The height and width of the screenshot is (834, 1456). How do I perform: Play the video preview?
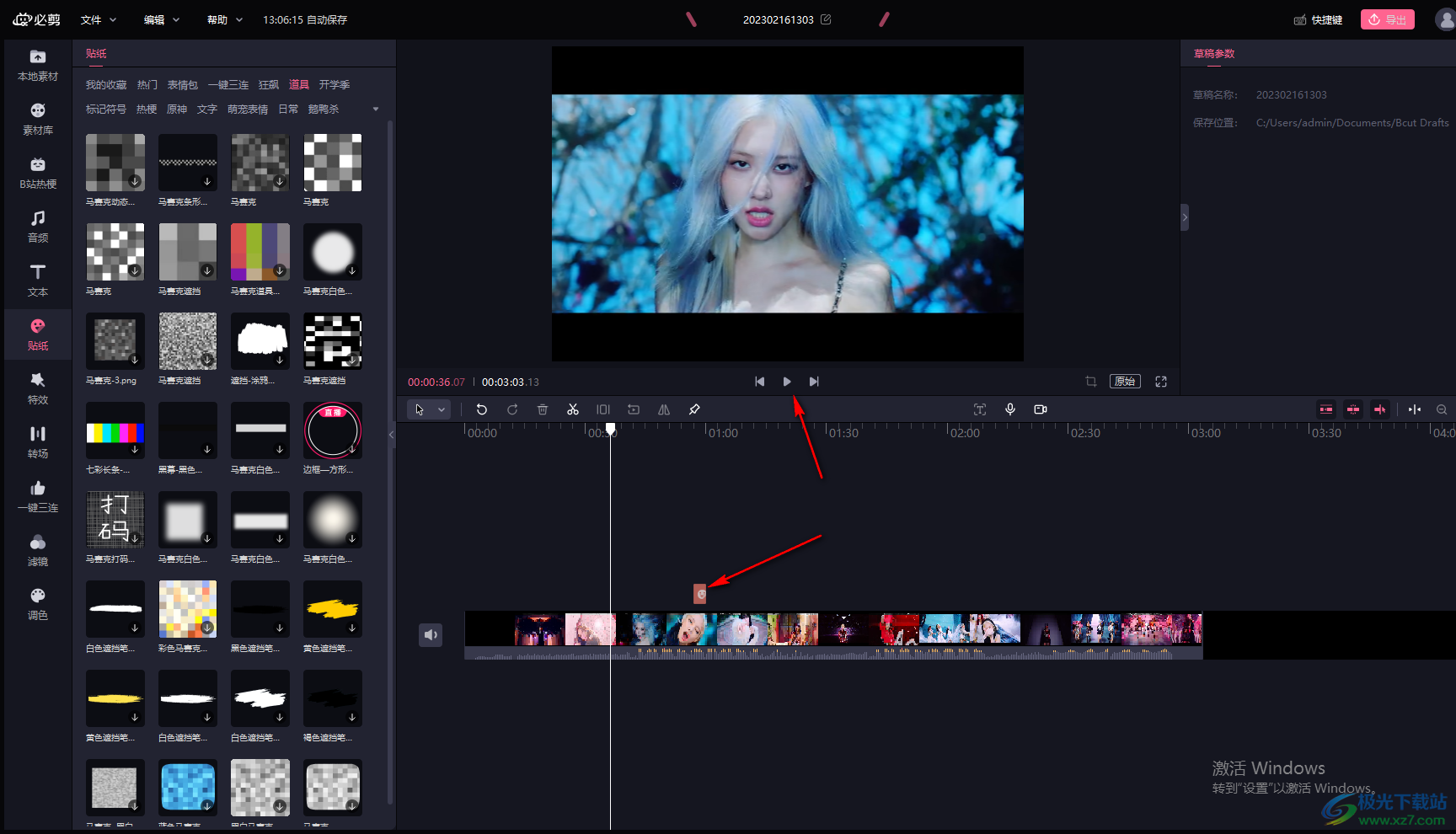787,382
